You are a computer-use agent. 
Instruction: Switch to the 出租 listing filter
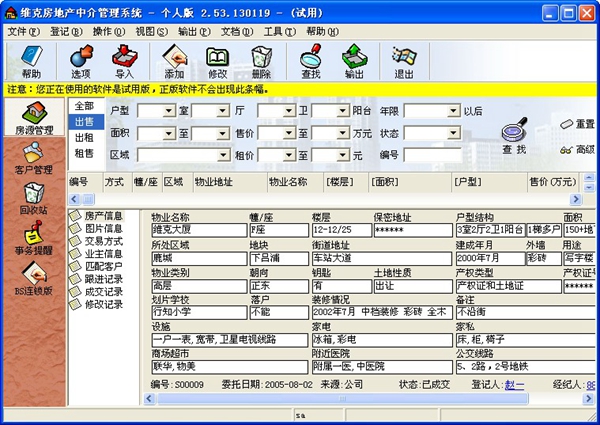(x=84, y=138)
